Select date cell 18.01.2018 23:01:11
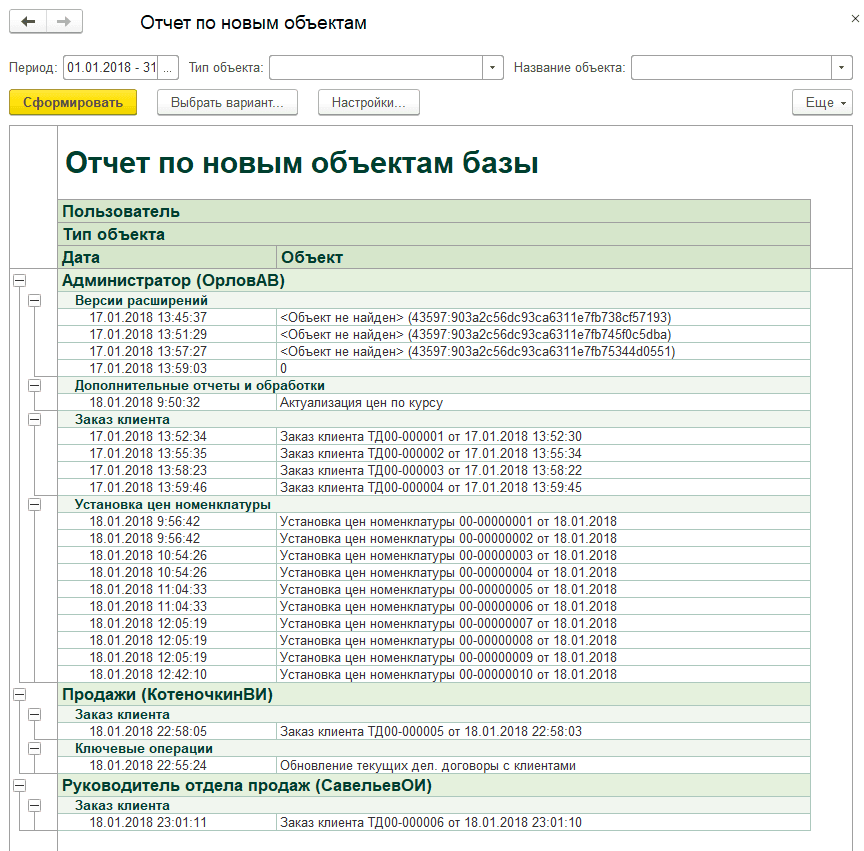 point(167,822)
